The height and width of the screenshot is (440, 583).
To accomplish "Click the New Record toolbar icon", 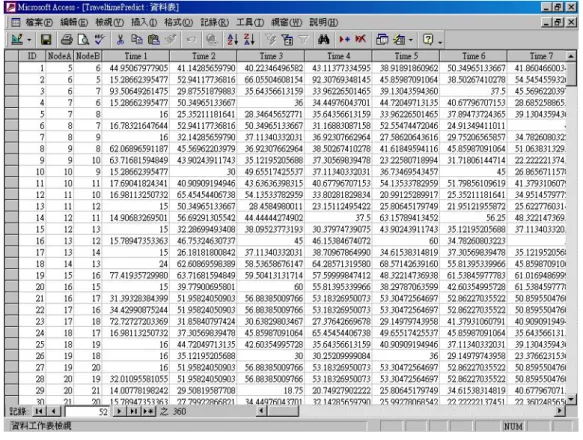I will tap(344, 39).
